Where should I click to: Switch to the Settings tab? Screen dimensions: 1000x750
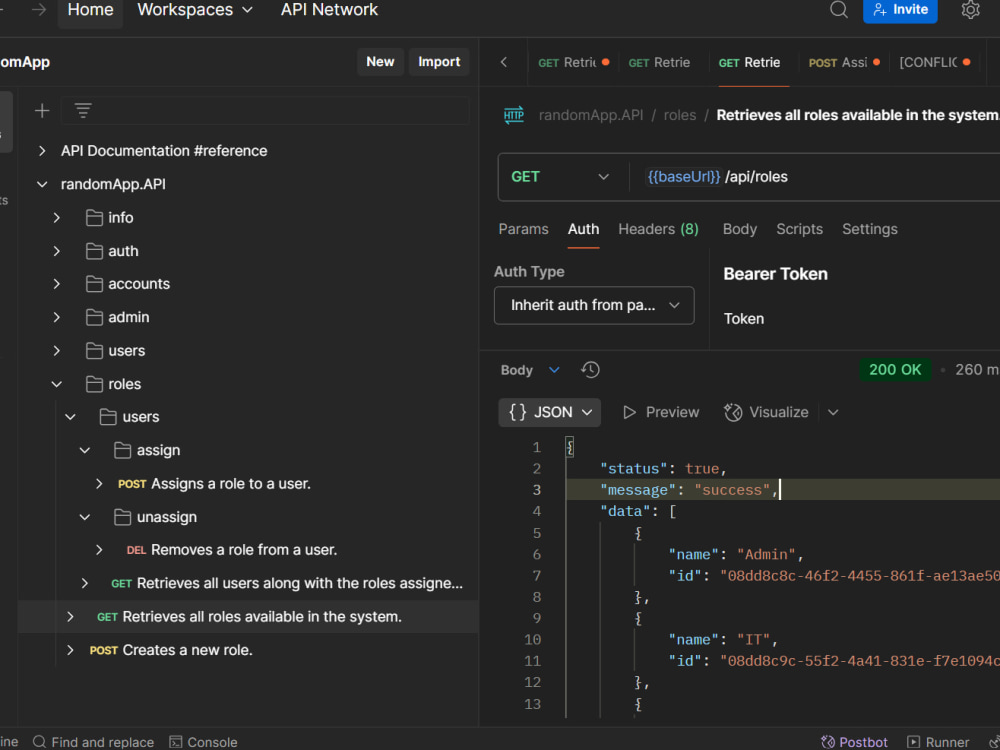point(869,230)
